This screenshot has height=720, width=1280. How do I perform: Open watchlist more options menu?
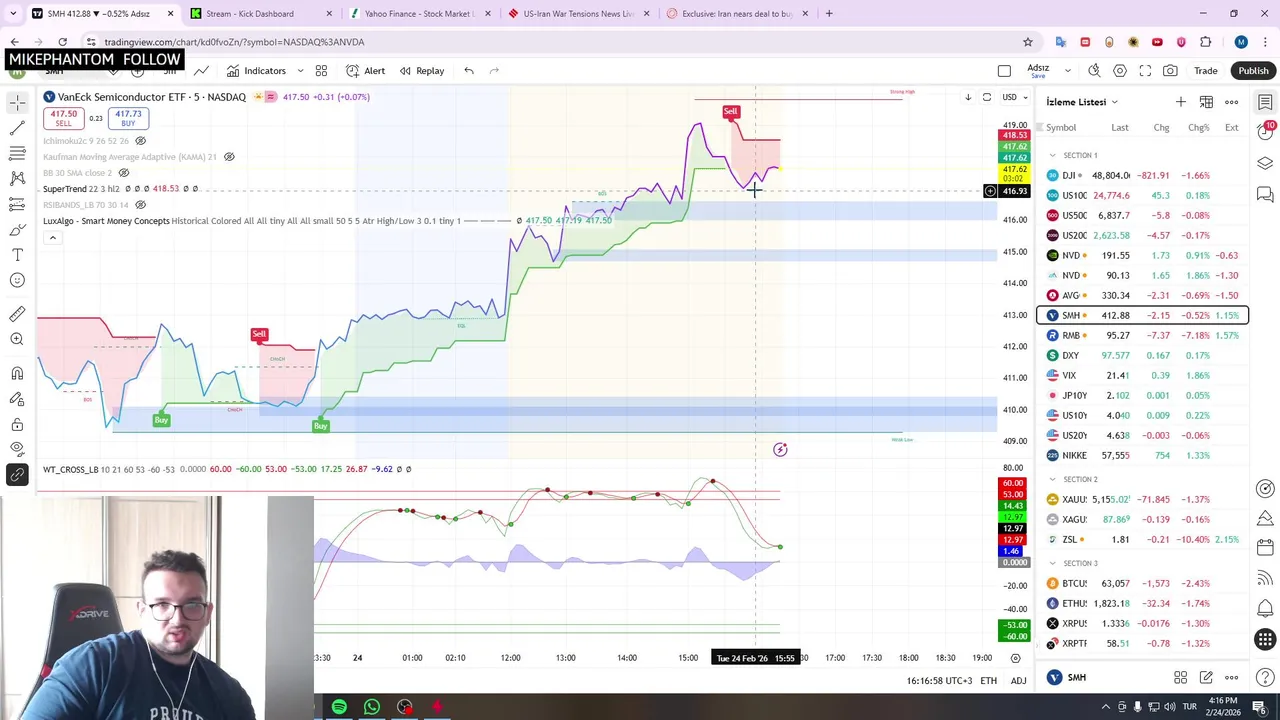point(1232,102)
